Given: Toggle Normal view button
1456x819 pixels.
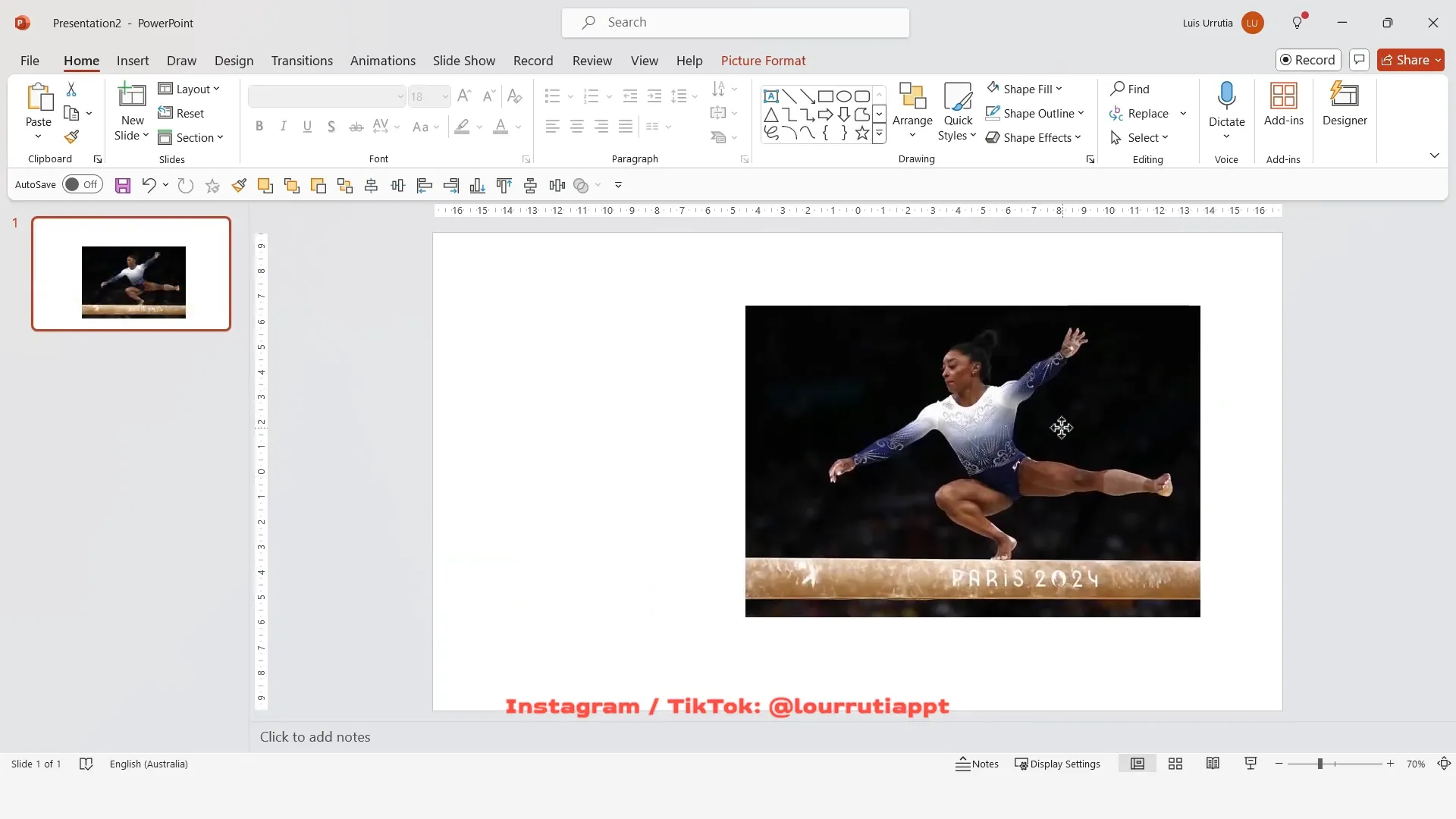Looking at the screenshot, I should click(1137, 764).
